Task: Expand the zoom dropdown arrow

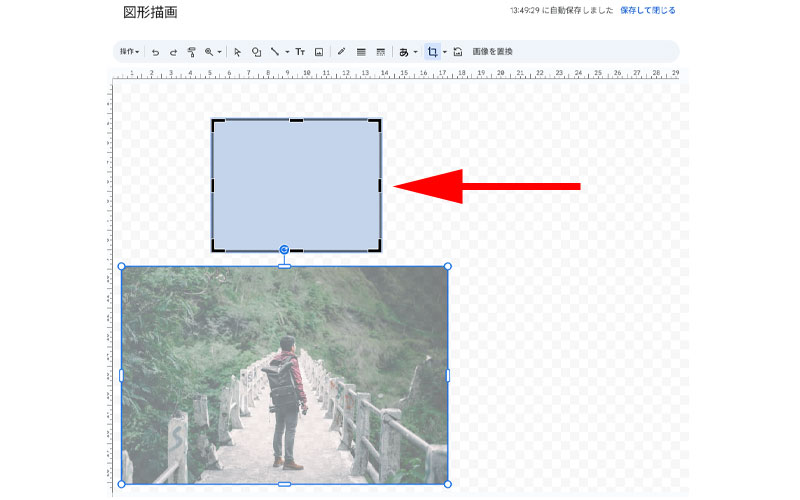Action: (x=219, y=52)
